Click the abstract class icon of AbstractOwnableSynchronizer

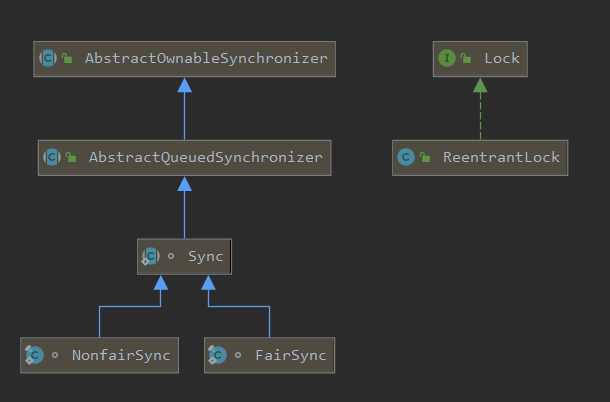click(47, 59)
